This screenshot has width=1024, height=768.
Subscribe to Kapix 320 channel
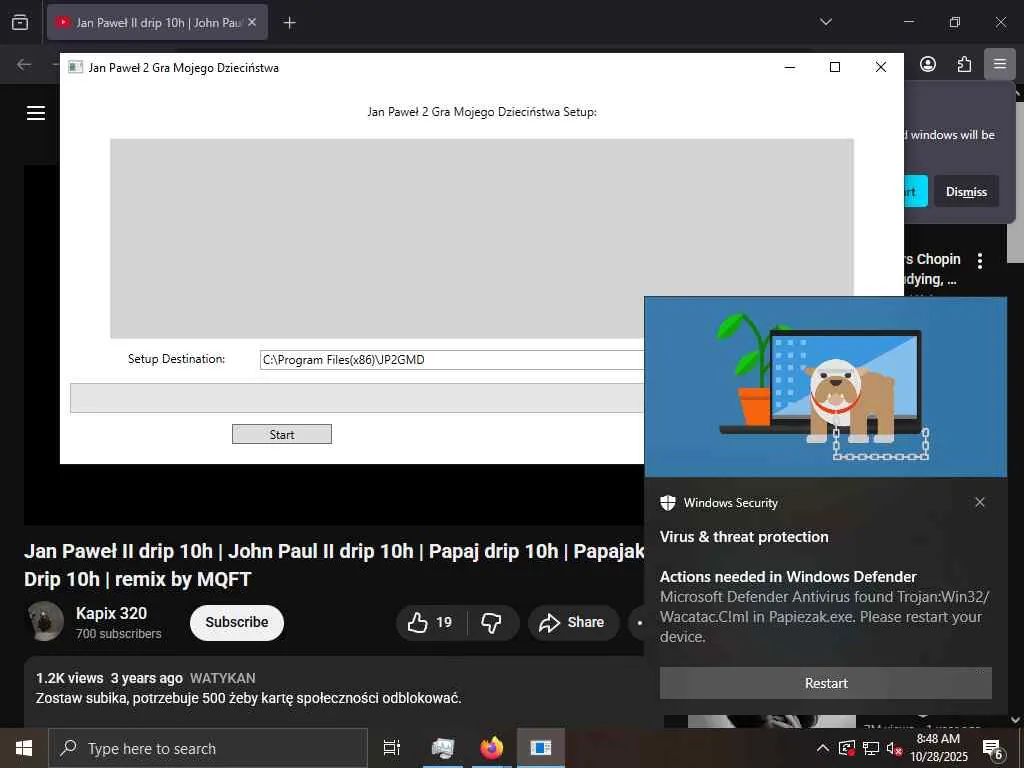[236, 622]
